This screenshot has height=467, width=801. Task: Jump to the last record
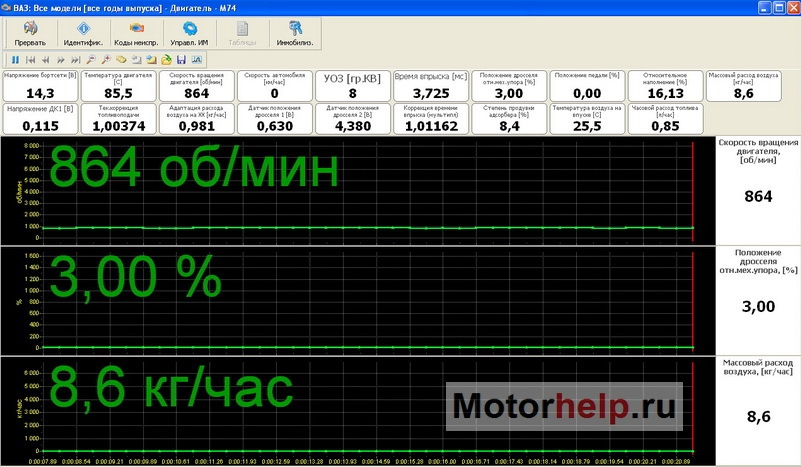[76, 60]
